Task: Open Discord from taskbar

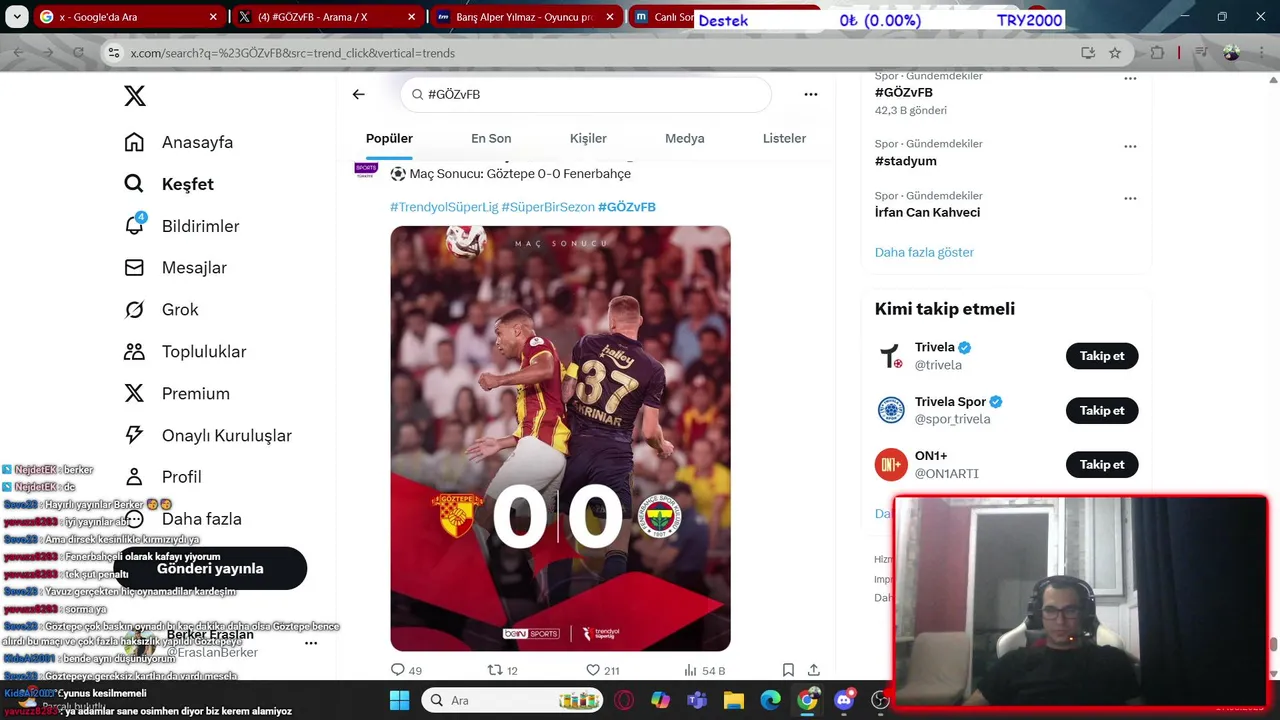Action: 844,700
